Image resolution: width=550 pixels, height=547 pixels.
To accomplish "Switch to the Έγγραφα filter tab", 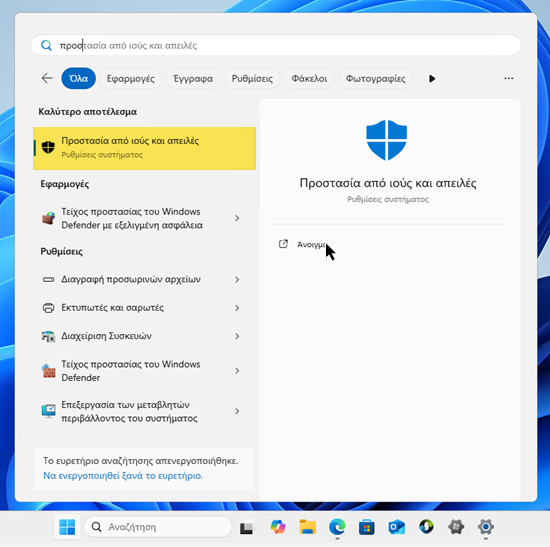I will click(193, 78).
